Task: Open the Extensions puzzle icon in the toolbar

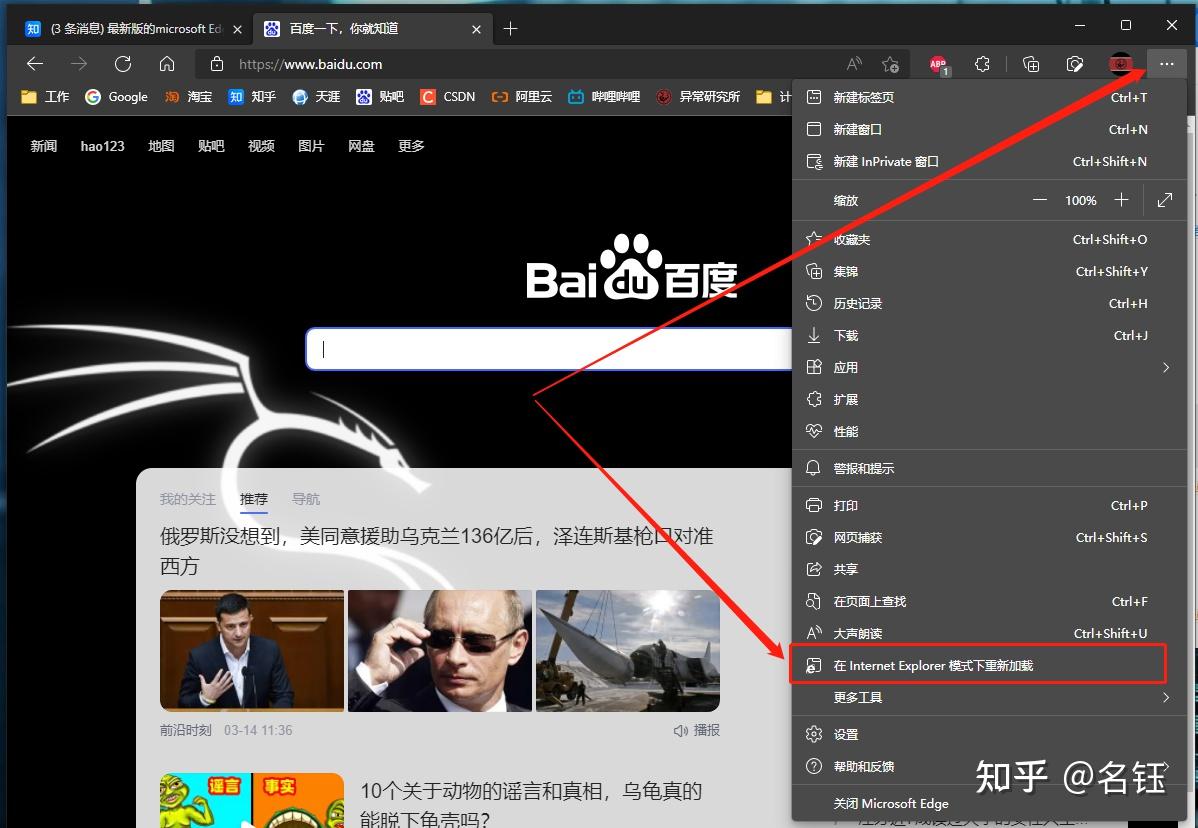Action: tap(983, 64)
